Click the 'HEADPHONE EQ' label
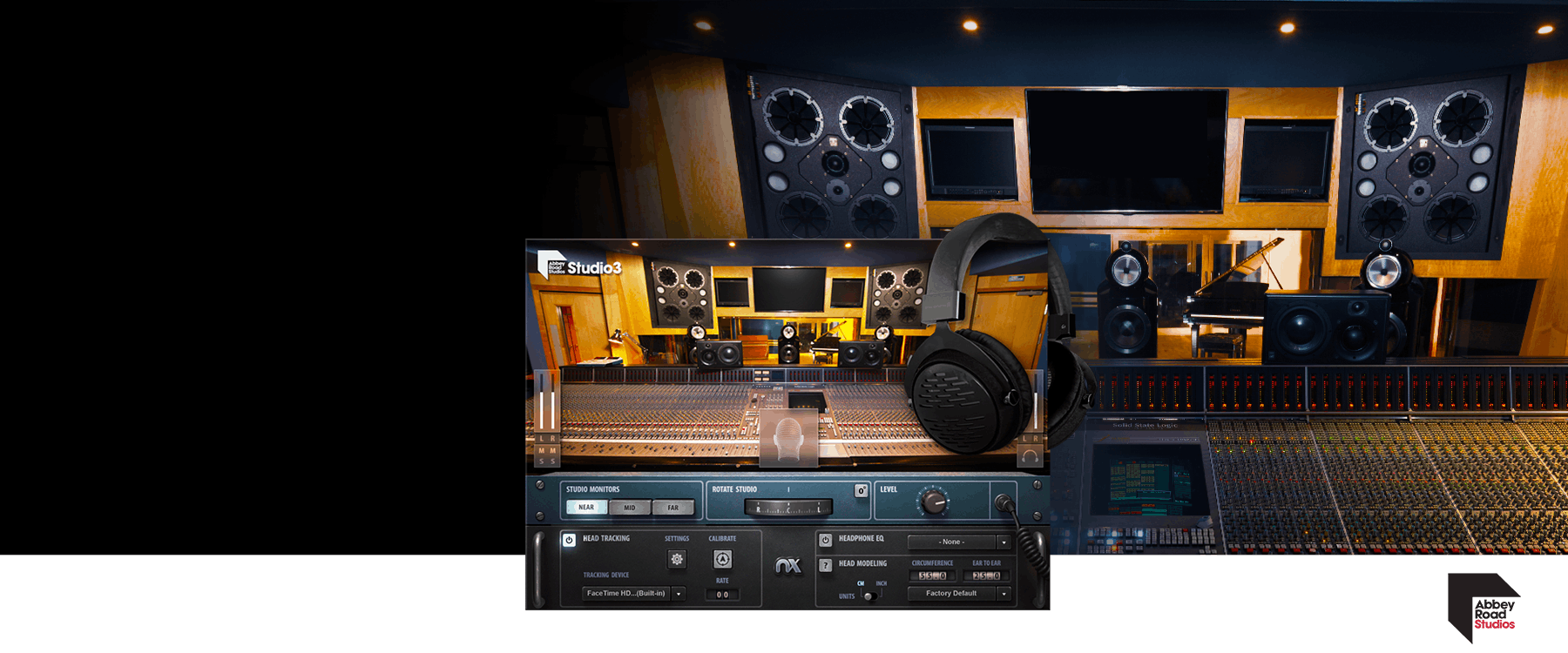This screenshot has height=653, width=1568. (x=861, y=539)
